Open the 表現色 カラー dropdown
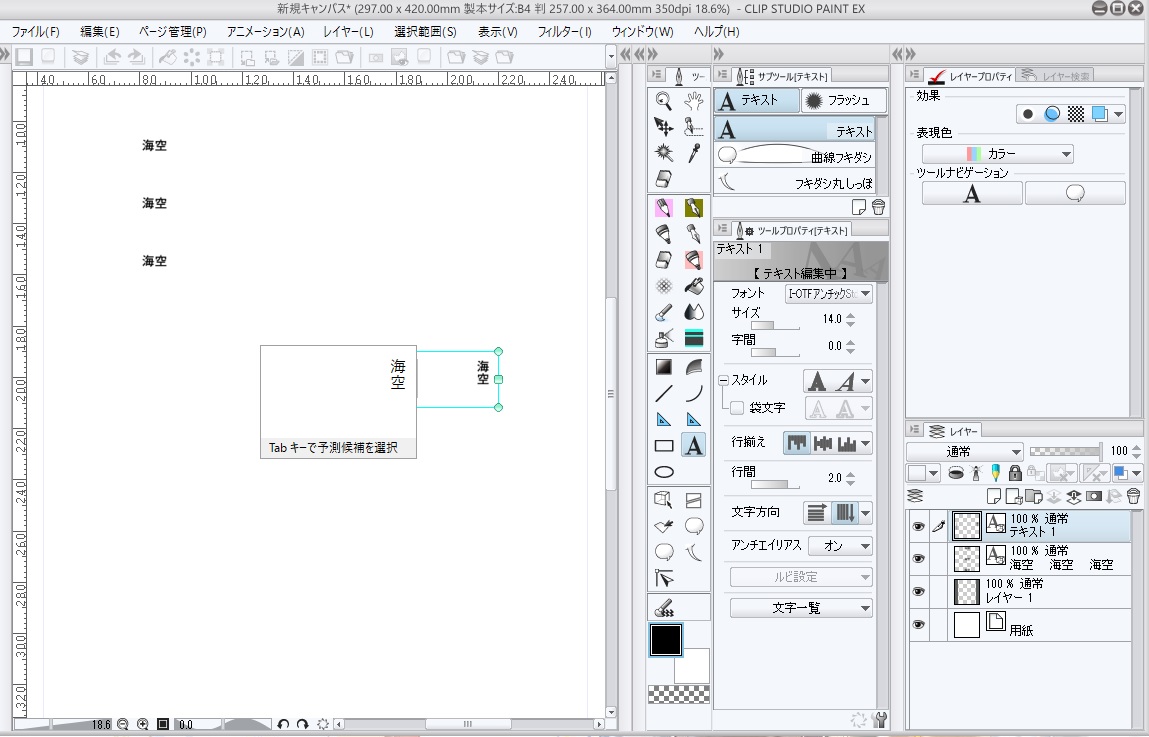This screenshot has height=737, width=1149. pos(997,154)
